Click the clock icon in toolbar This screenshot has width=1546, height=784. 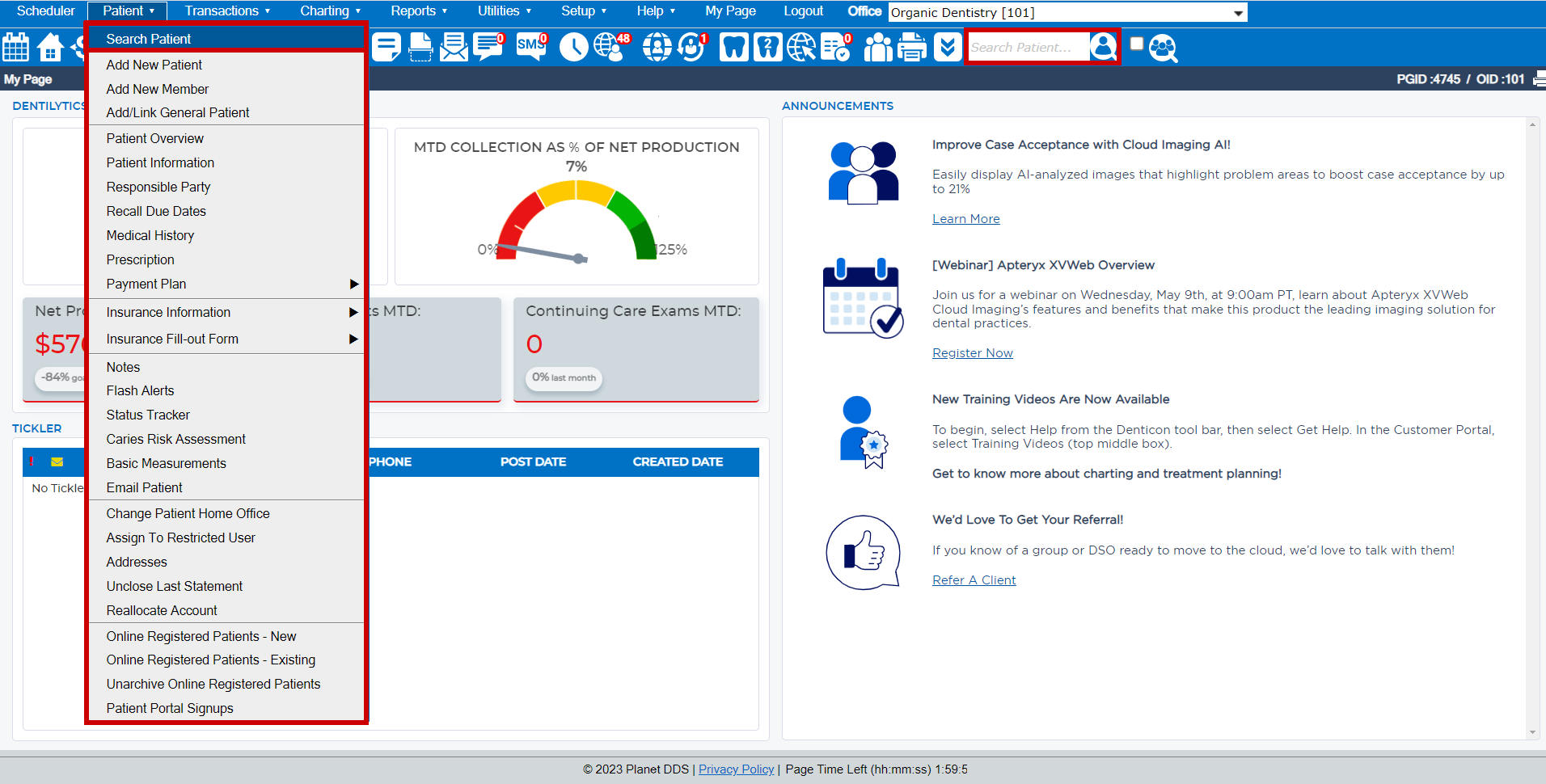[x=573, y=48]
